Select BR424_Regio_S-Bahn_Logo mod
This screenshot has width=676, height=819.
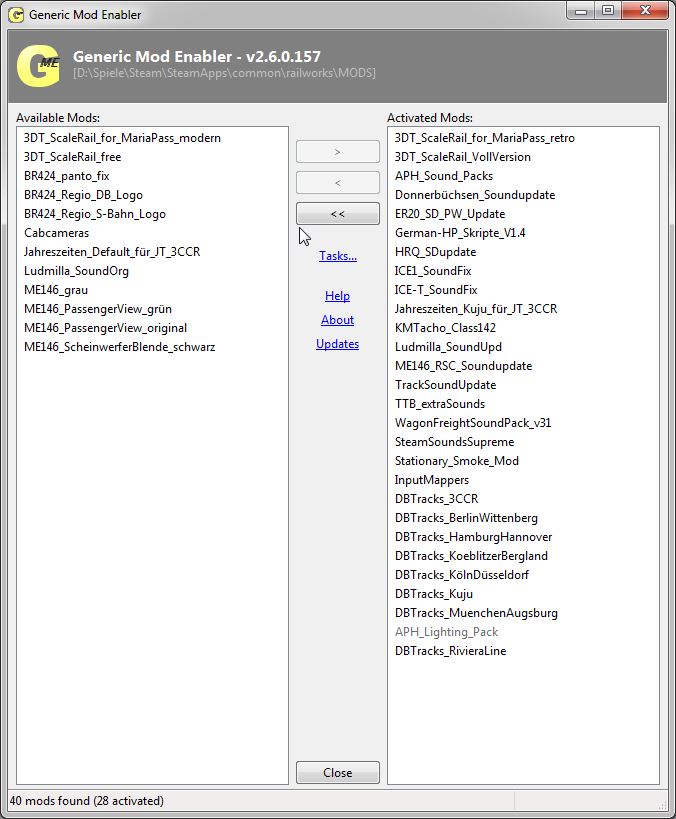click(95, 214)
